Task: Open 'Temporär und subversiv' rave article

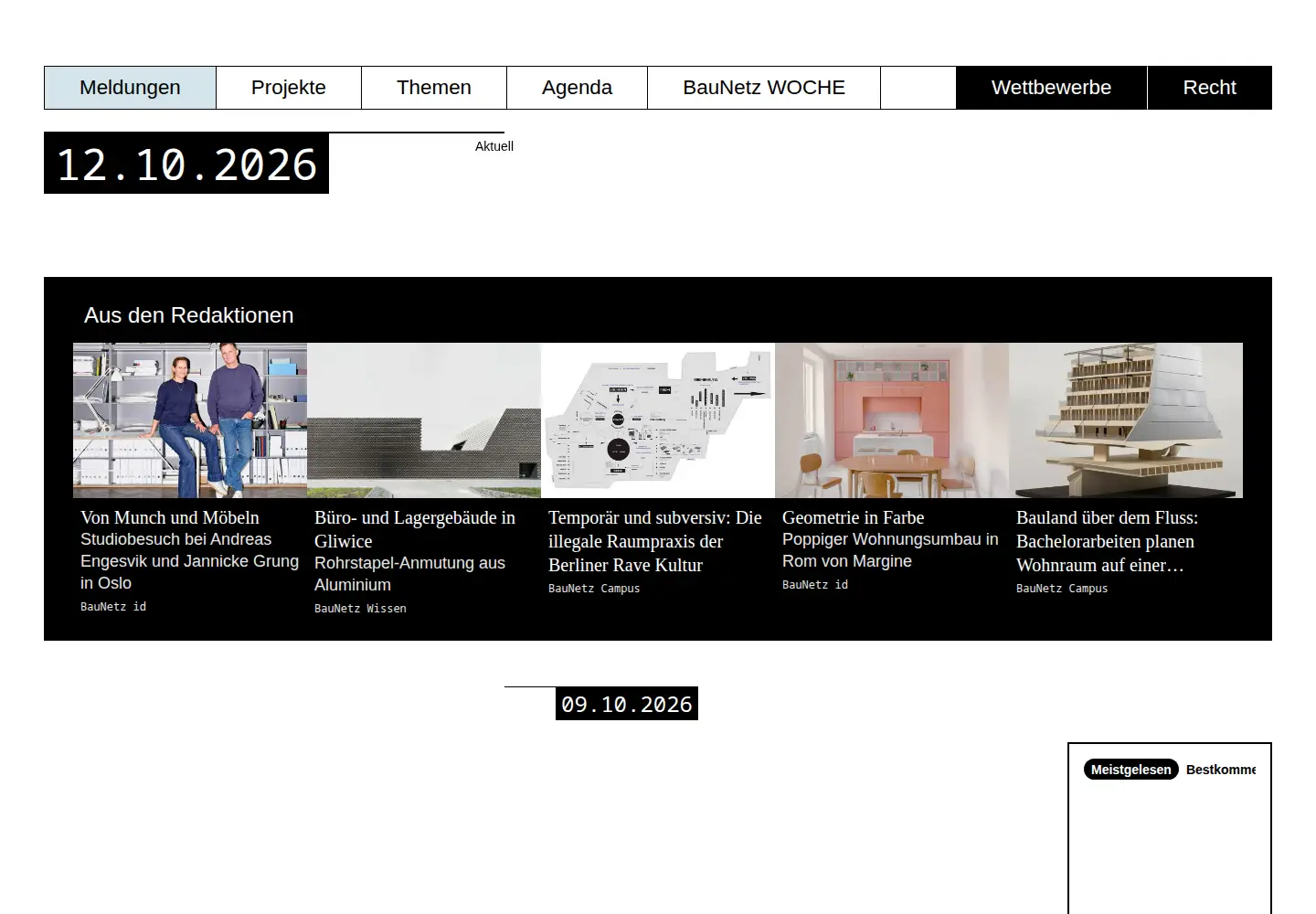Action: [654, 541]
